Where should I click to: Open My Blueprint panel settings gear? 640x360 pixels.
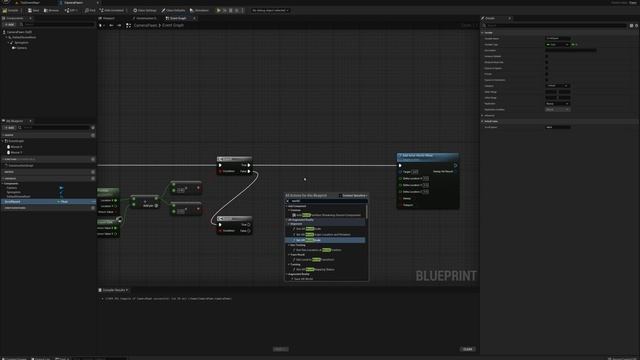click(93, 128)
